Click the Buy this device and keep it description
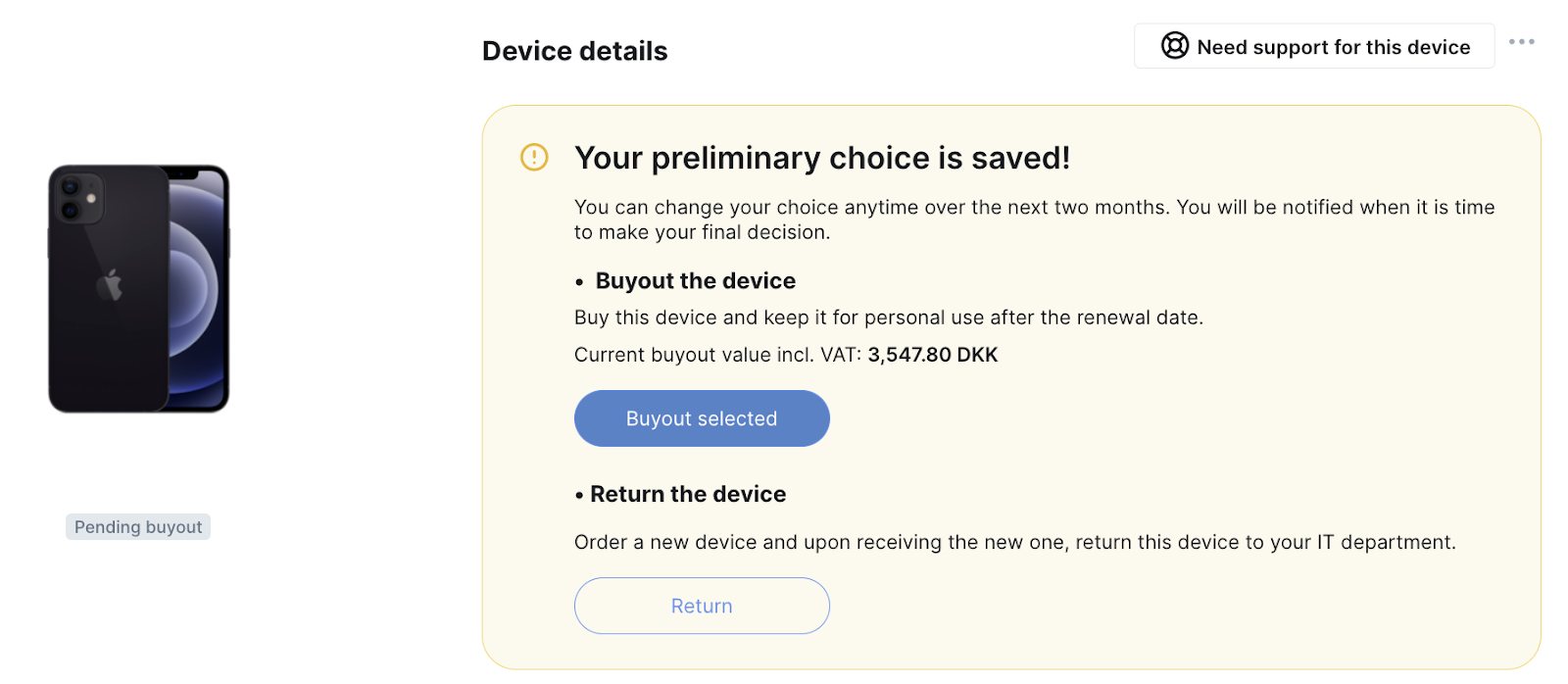Screen dimensions: 1568x684 [x=889, y=318]
